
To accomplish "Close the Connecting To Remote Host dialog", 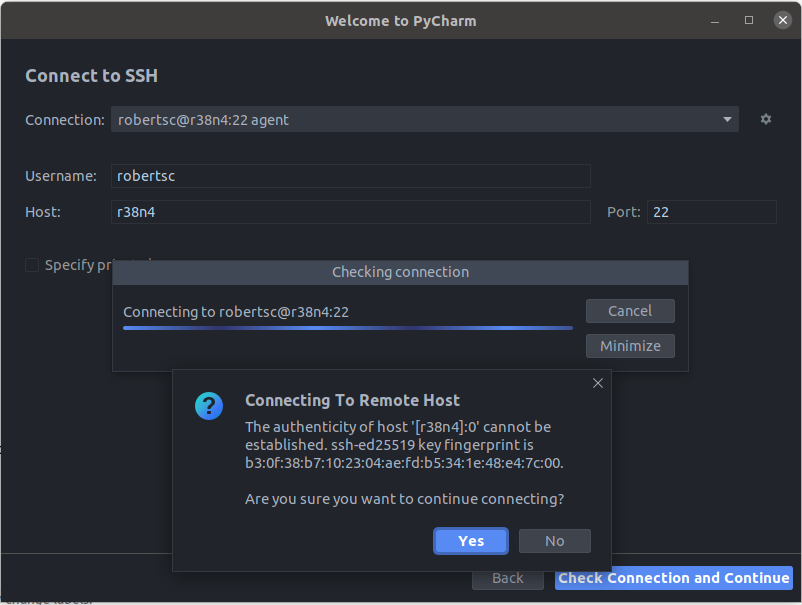I will click(597, 383).
